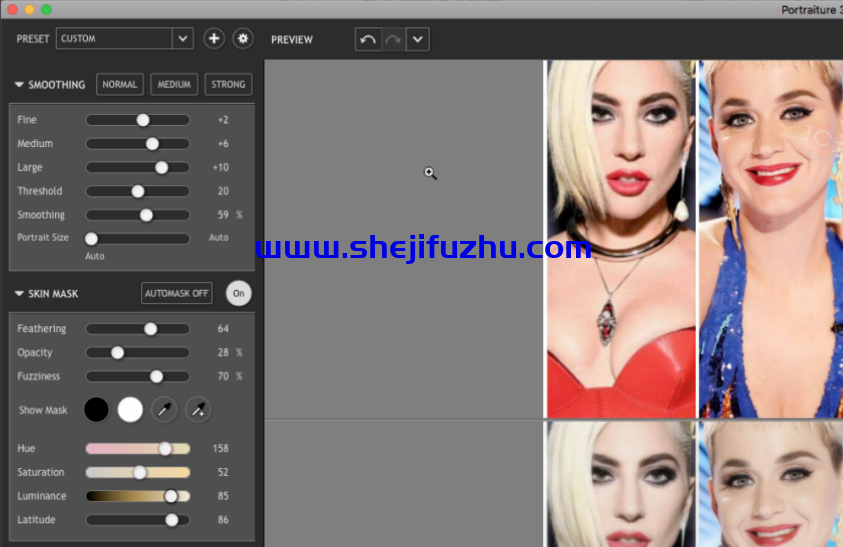Select the add-color eyedropper plus tool
The height and width of the screenshot is (547, 843).
click(198, 410)
